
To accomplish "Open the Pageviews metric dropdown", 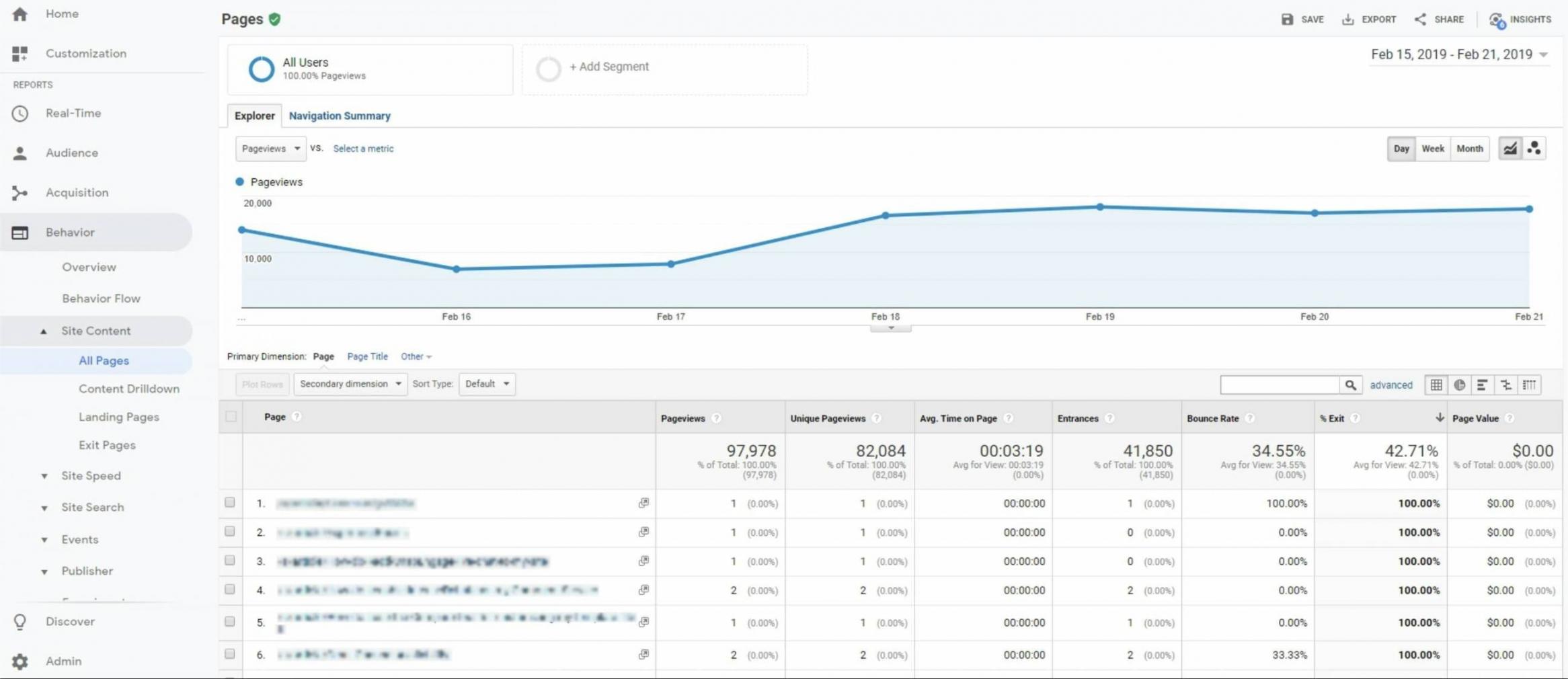I will (x=270, y=149).
